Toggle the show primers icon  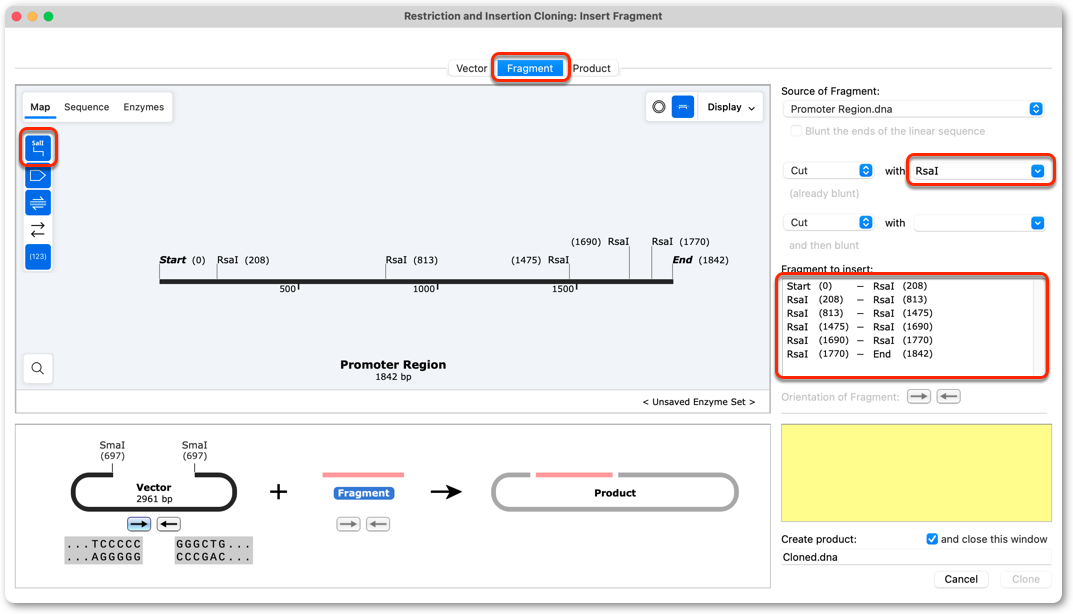tap(38, 203)
